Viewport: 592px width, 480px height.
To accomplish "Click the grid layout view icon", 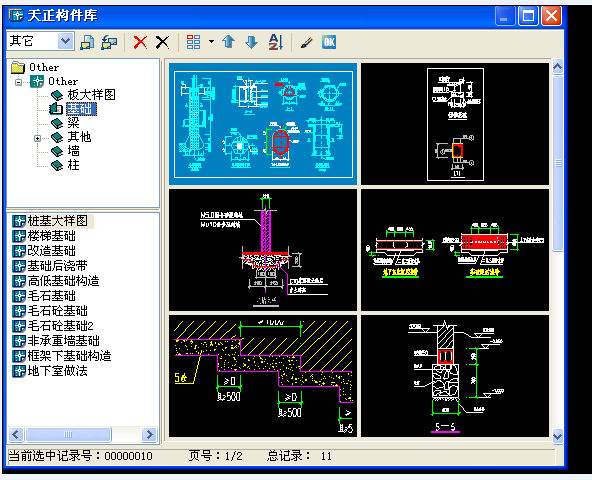I will (x=193, y=42).
